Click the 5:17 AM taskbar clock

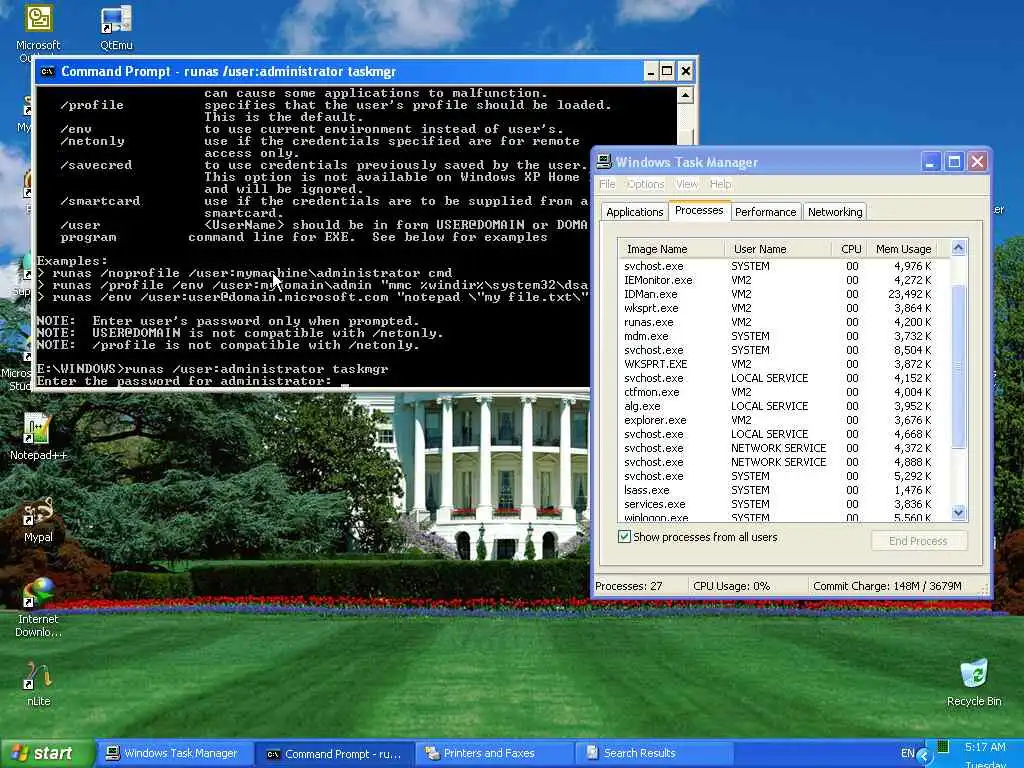[x=985, y=747]
